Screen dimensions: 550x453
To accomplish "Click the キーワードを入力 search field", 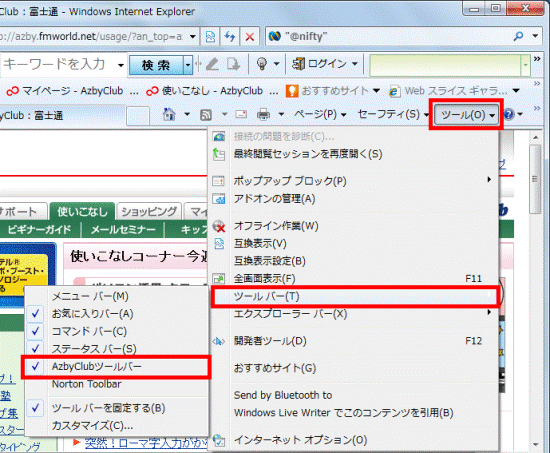I will (58, 65).
